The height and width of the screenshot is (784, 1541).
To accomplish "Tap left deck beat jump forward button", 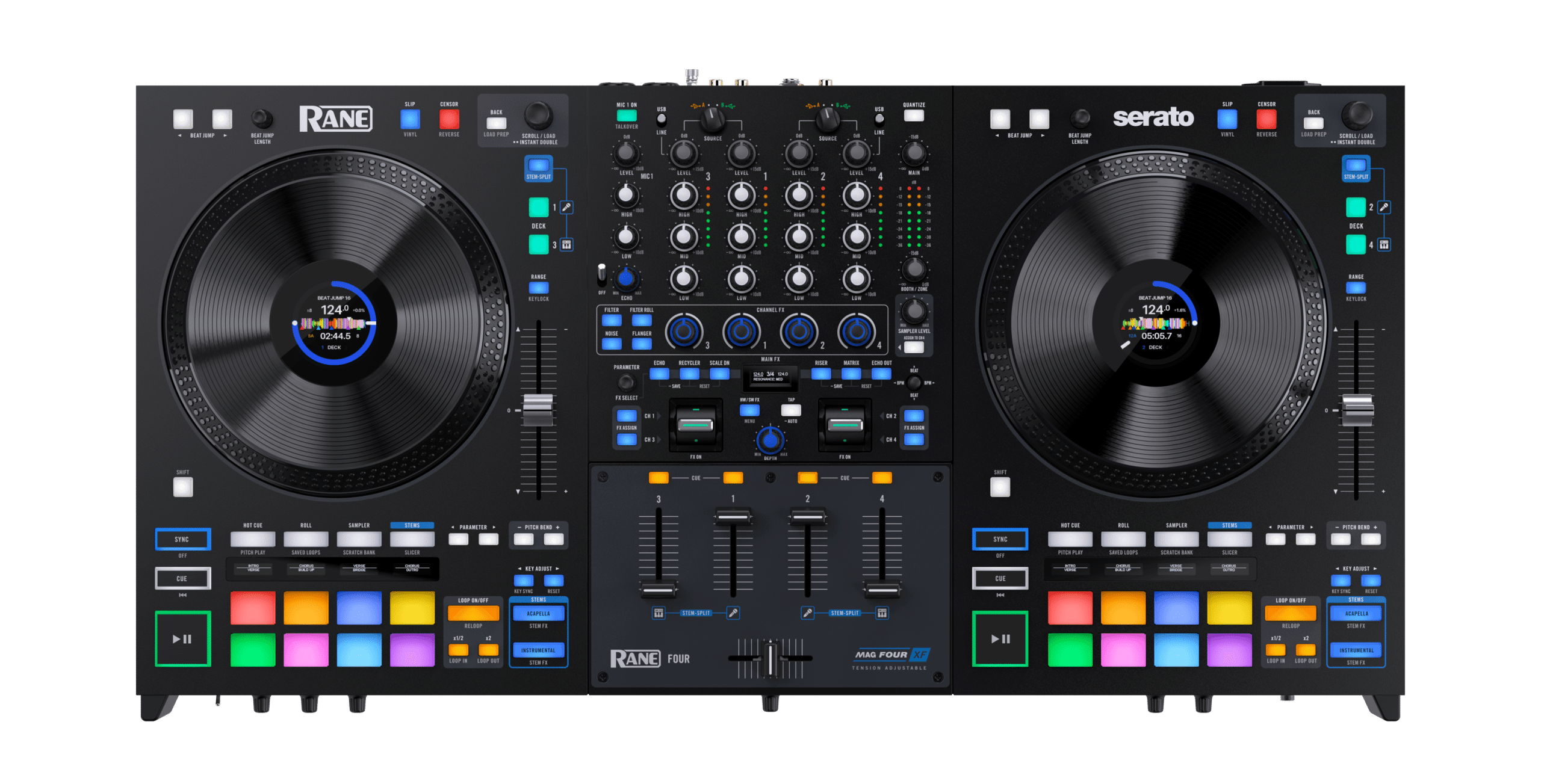I will pos(222,119).
